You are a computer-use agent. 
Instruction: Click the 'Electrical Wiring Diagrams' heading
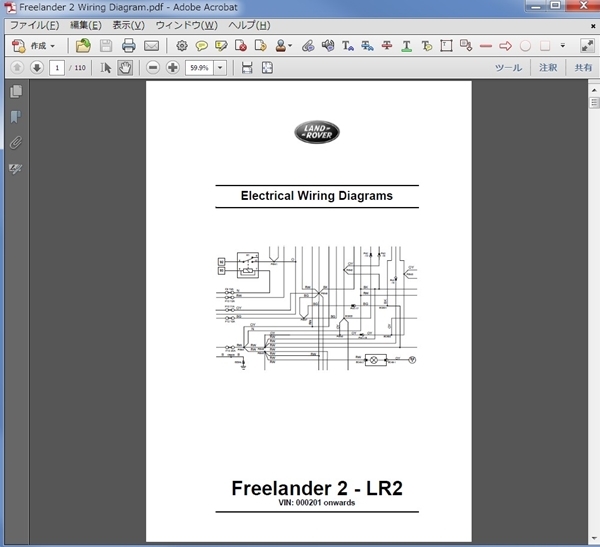(x=316, y=196)
